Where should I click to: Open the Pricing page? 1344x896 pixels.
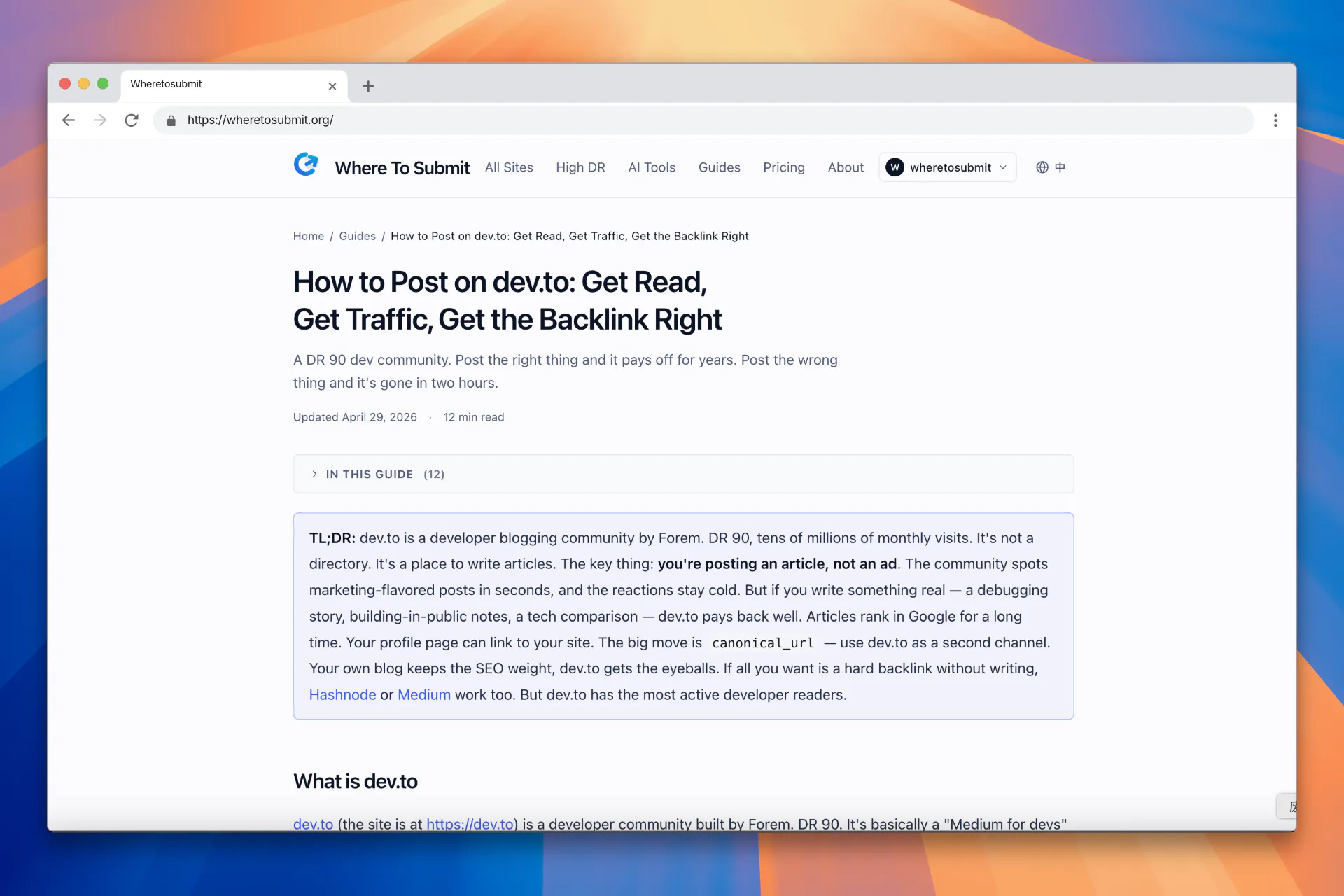784,167
